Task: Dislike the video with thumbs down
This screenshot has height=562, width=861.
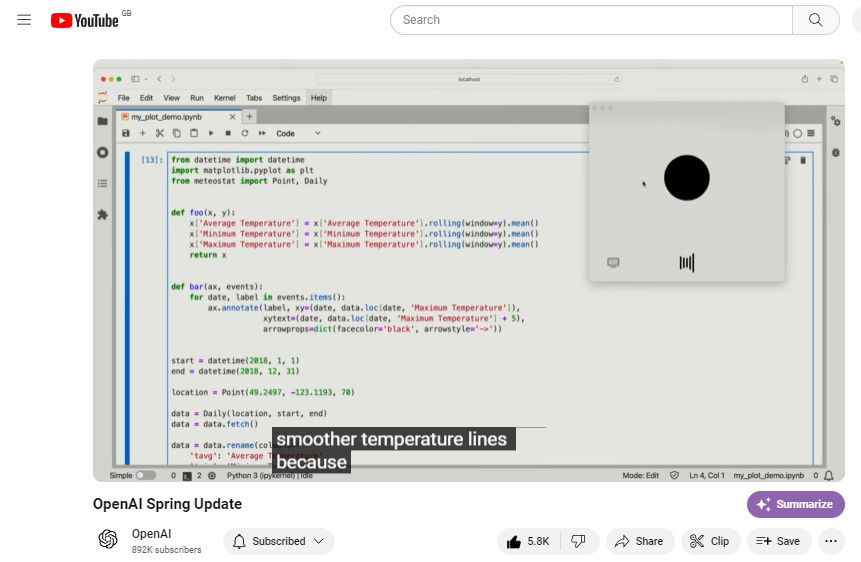Action: pyautogui.click(x=578, y=542)
